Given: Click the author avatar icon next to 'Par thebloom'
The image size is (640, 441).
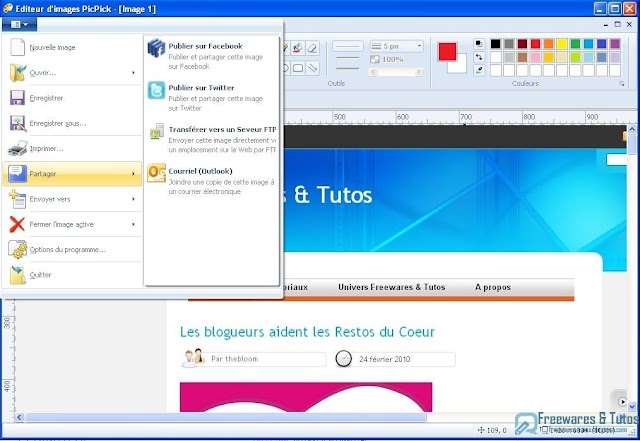Looking at the screenshot, I should (x=193, y=358).
